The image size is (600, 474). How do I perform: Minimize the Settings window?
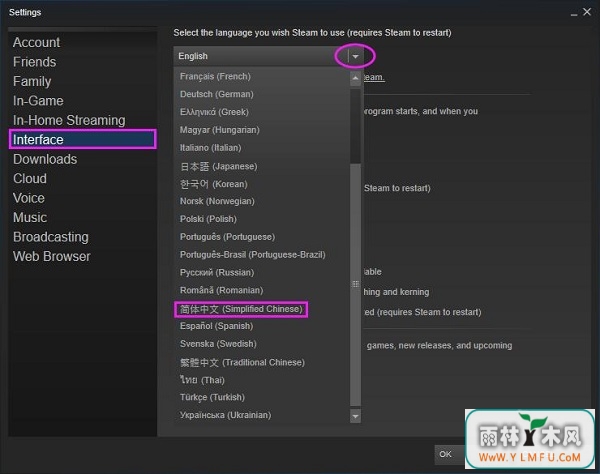coord(574,13)
